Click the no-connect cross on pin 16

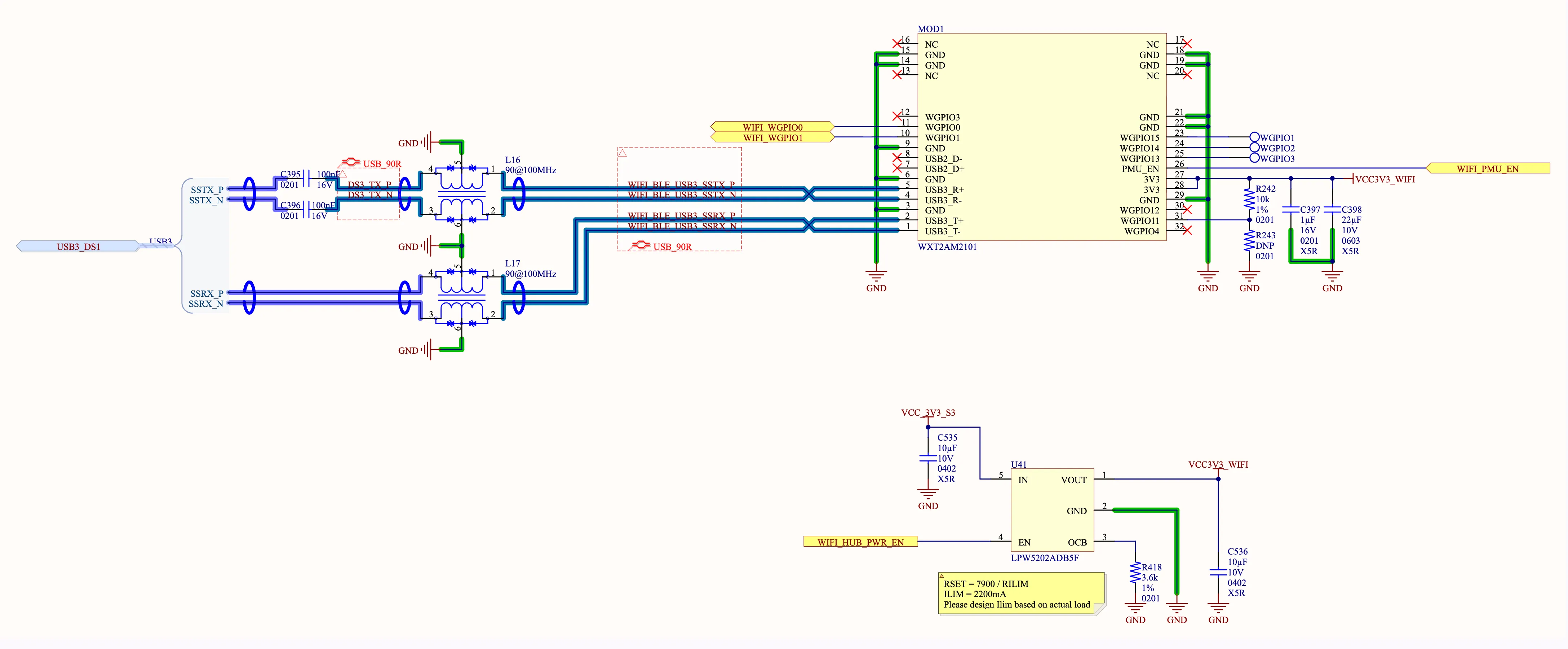[896, 43]
